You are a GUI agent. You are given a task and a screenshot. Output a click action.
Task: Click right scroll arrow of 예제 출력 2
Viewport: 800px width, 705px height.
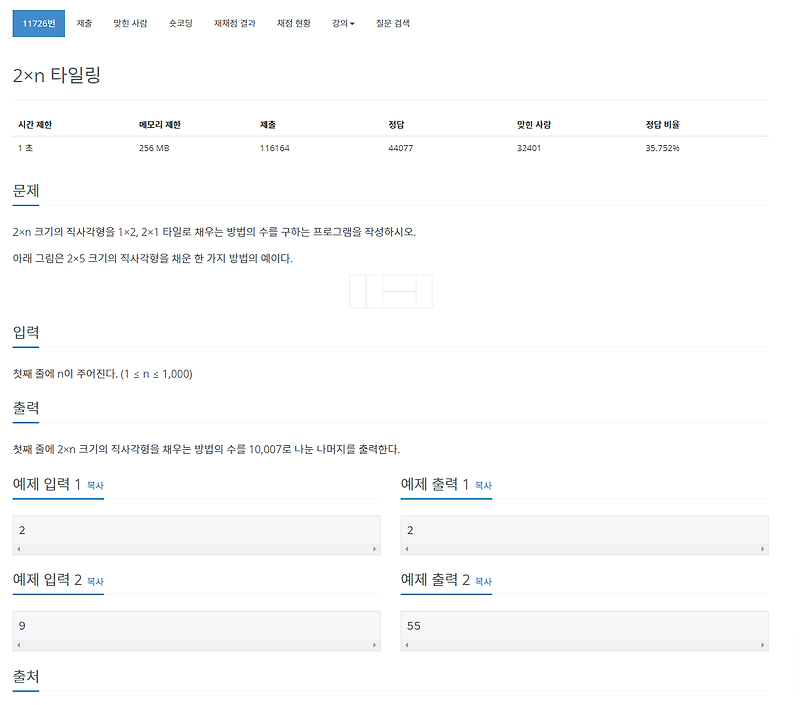point(762,646)
